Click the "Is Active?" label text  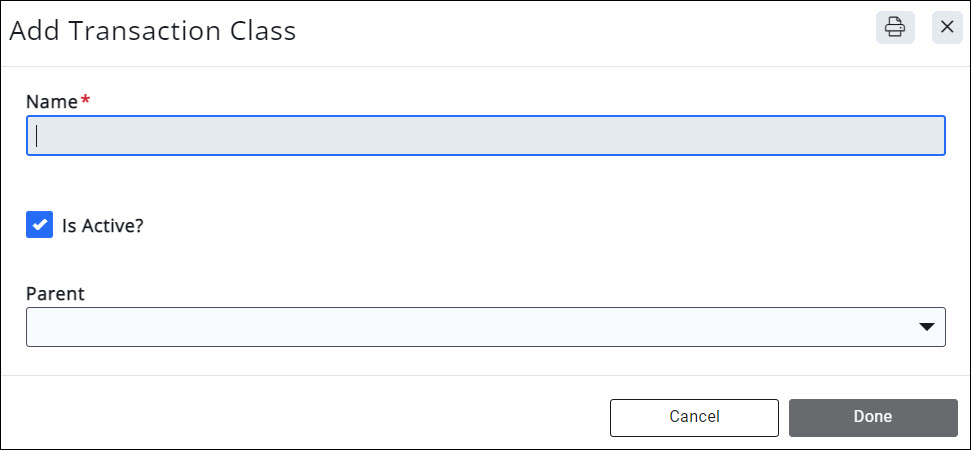(x=103, y=226)
